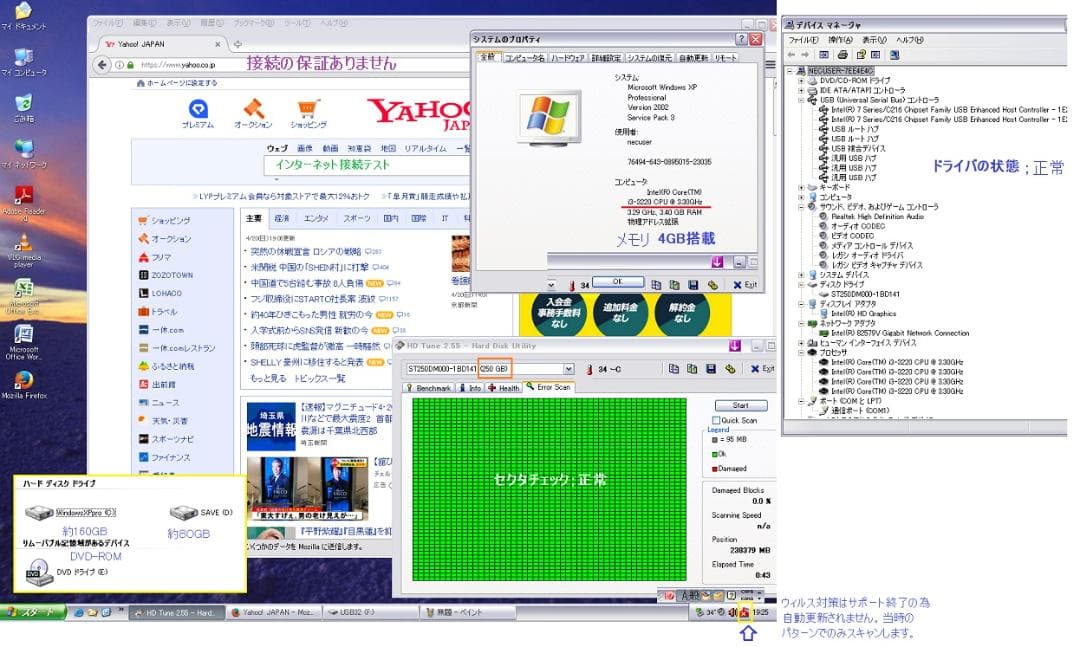Image resolution: width=1080 pixels, height=647 pixels.
Task: Click the thermometer temperature icon in HD Tune
Action: (x=589, y=369)
